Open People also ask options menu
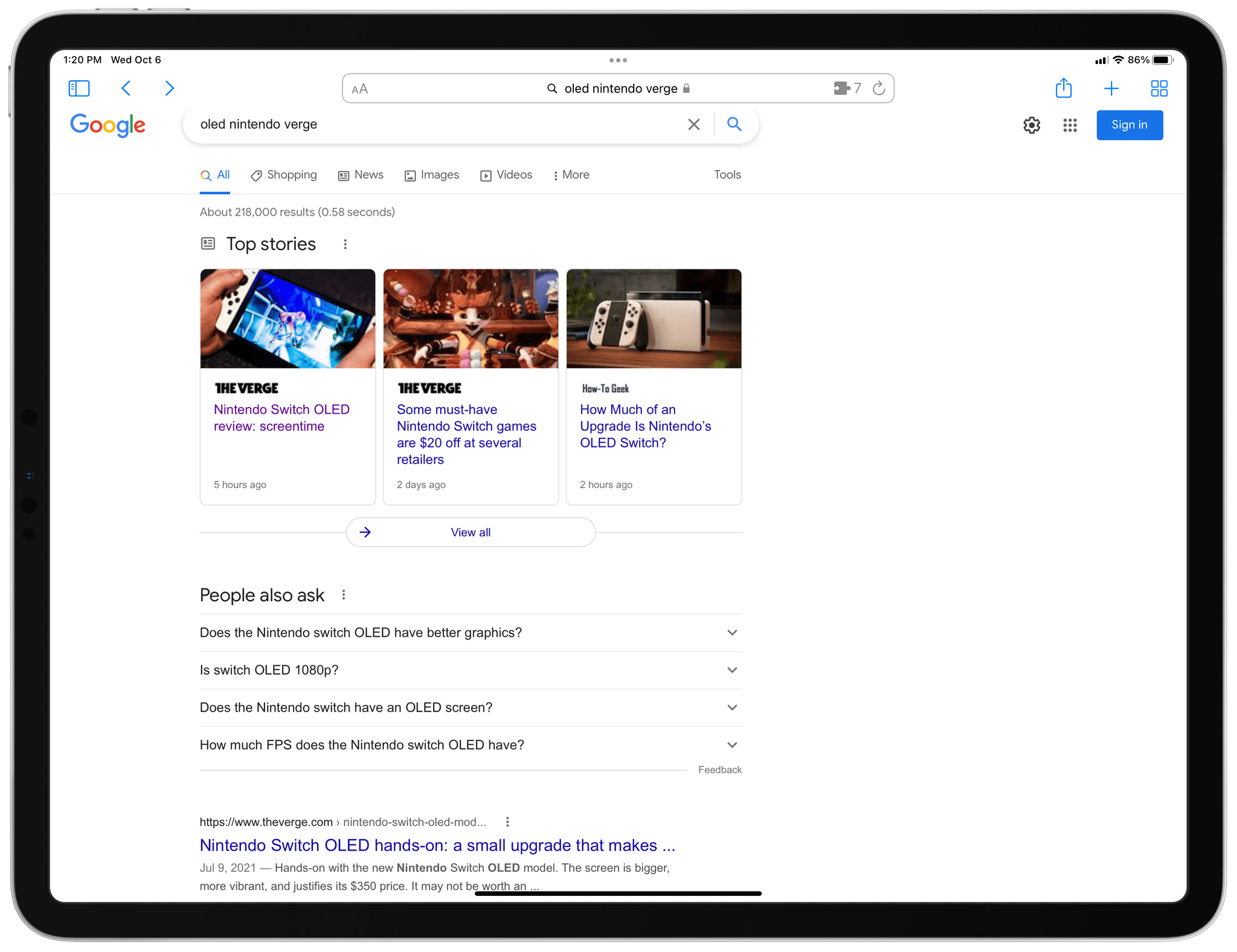The image size is (1237, 952). 344,595
